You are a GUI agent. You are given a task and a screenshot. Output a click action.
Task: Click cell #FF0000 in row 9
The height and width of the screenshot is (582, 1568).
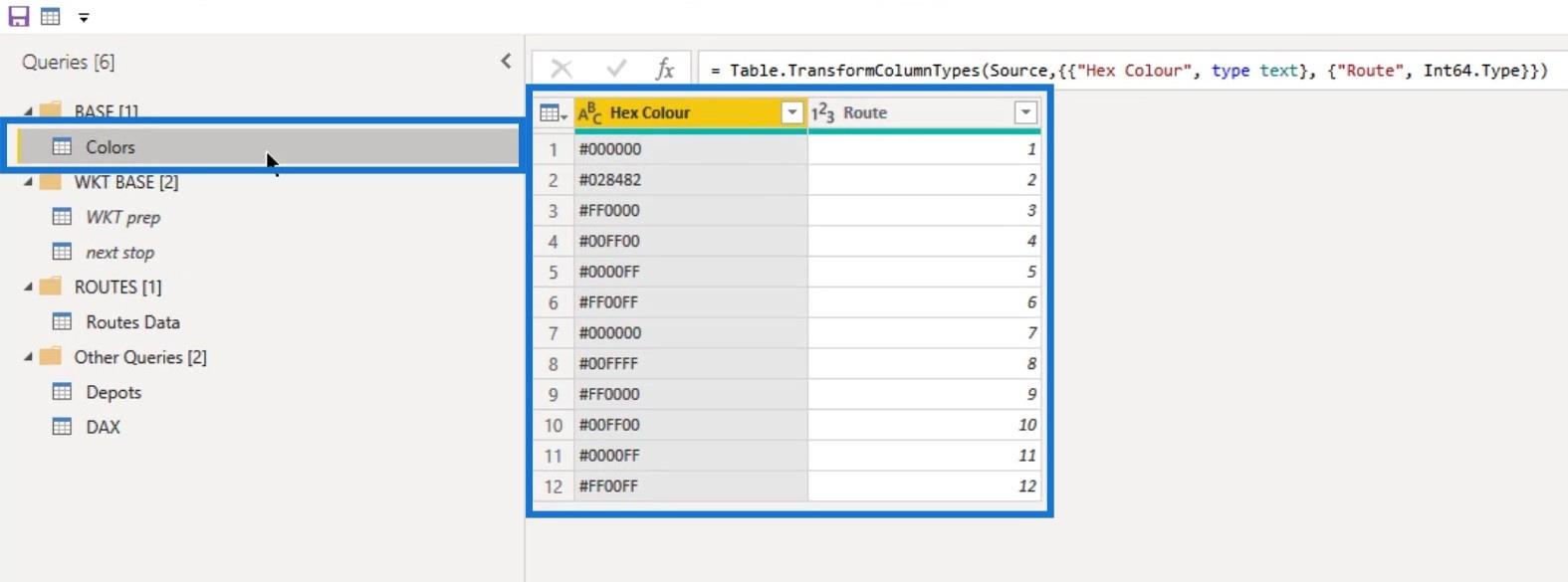coord(691,394)
